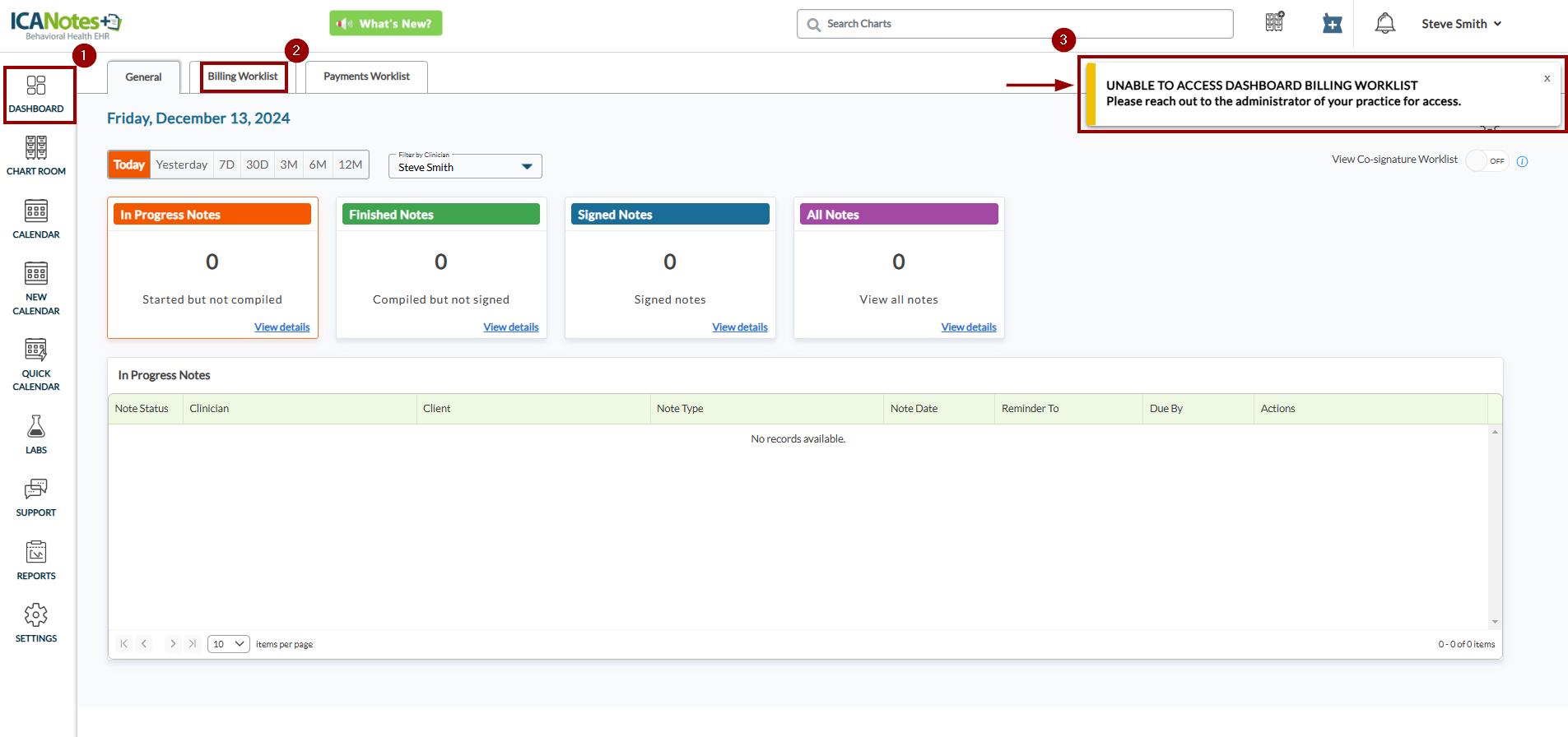Switch to the Payments Worklist tab
Screen dimensions: 1568x737
[366, 76]
